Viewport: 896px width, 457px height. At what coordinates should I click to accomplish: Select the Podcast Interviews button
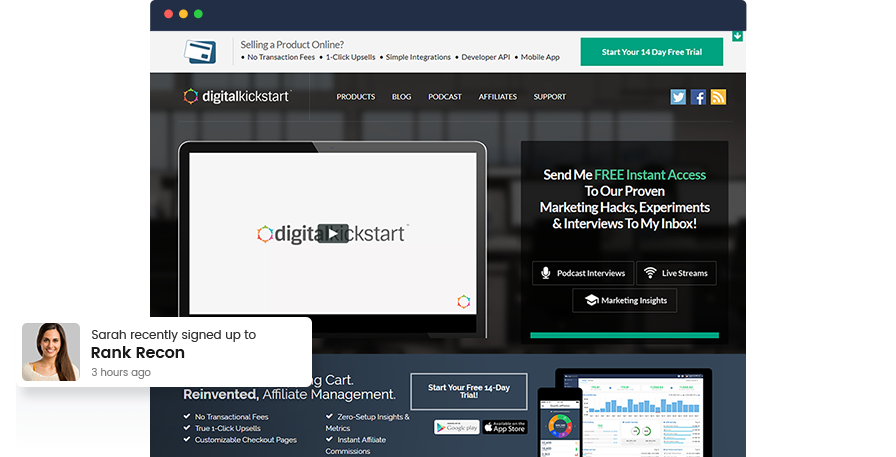click(x=583, y=273)
